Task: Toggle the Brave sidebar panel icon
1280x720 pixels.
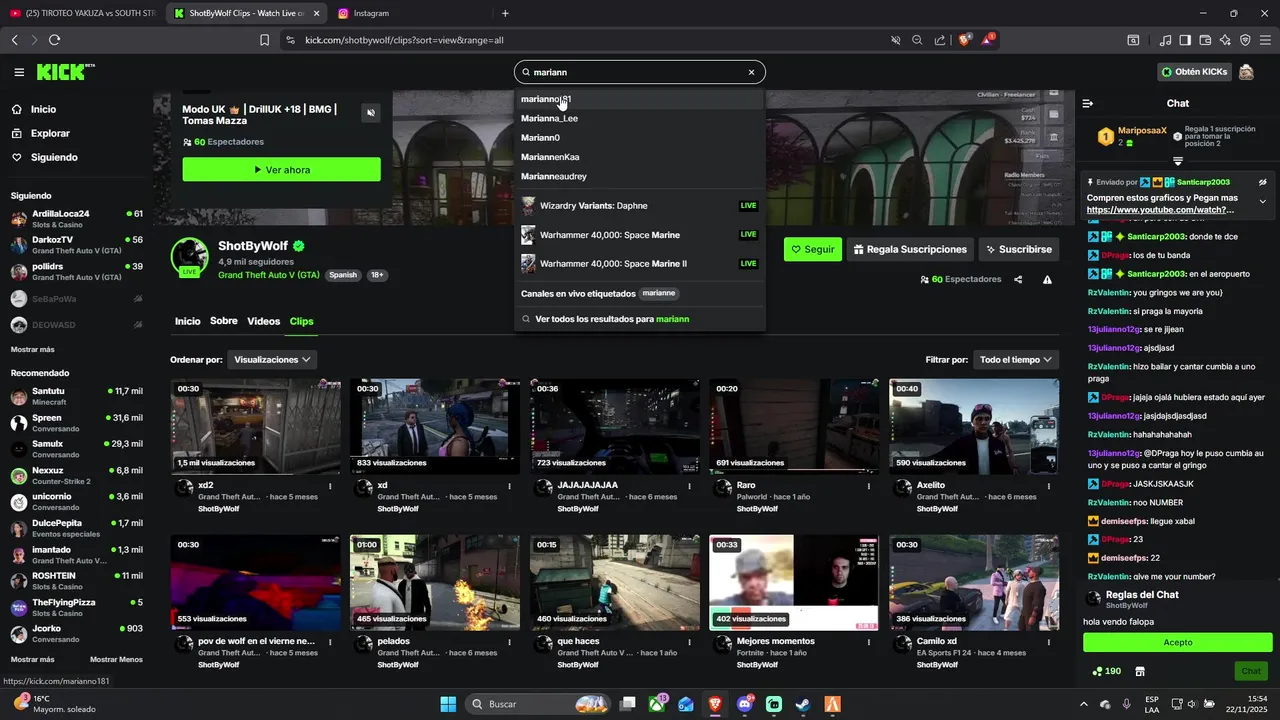Action: tap(1185, 40)
